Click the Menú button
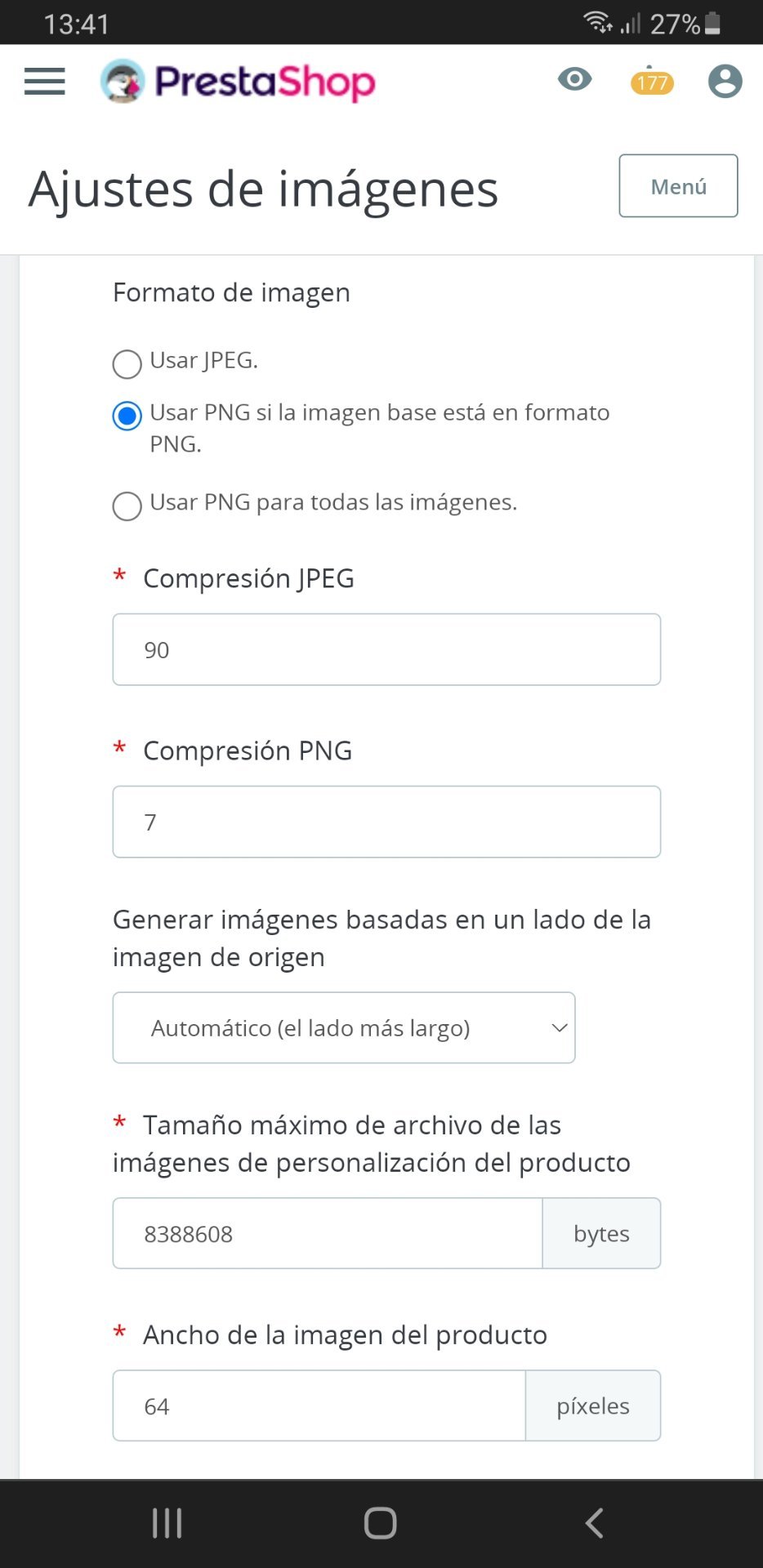The height and width of the screenshot is (1568, 763). 678,186
